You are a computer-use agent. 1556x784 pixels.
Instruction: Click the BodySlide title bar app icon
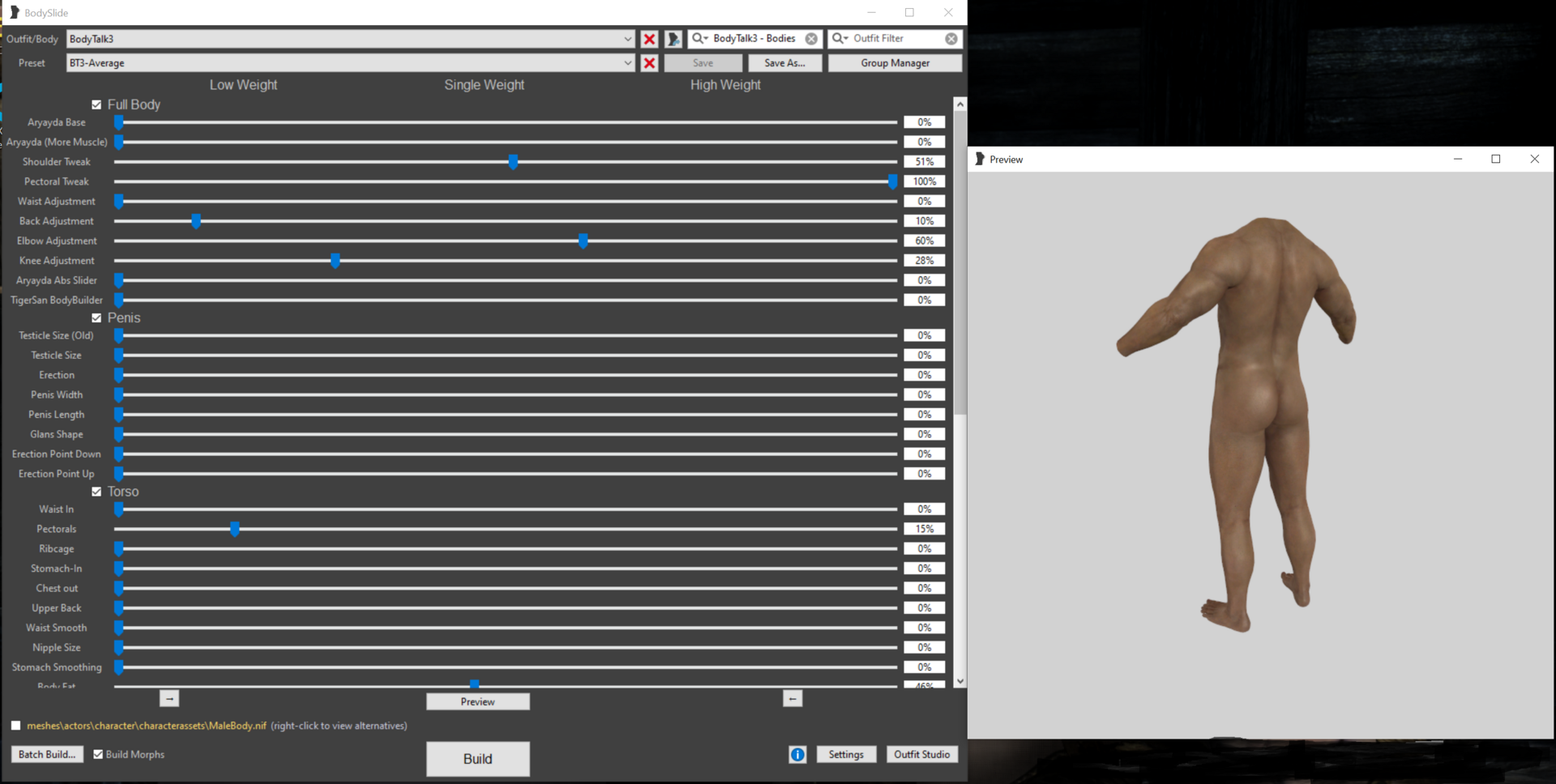click(x=14, y=12)
